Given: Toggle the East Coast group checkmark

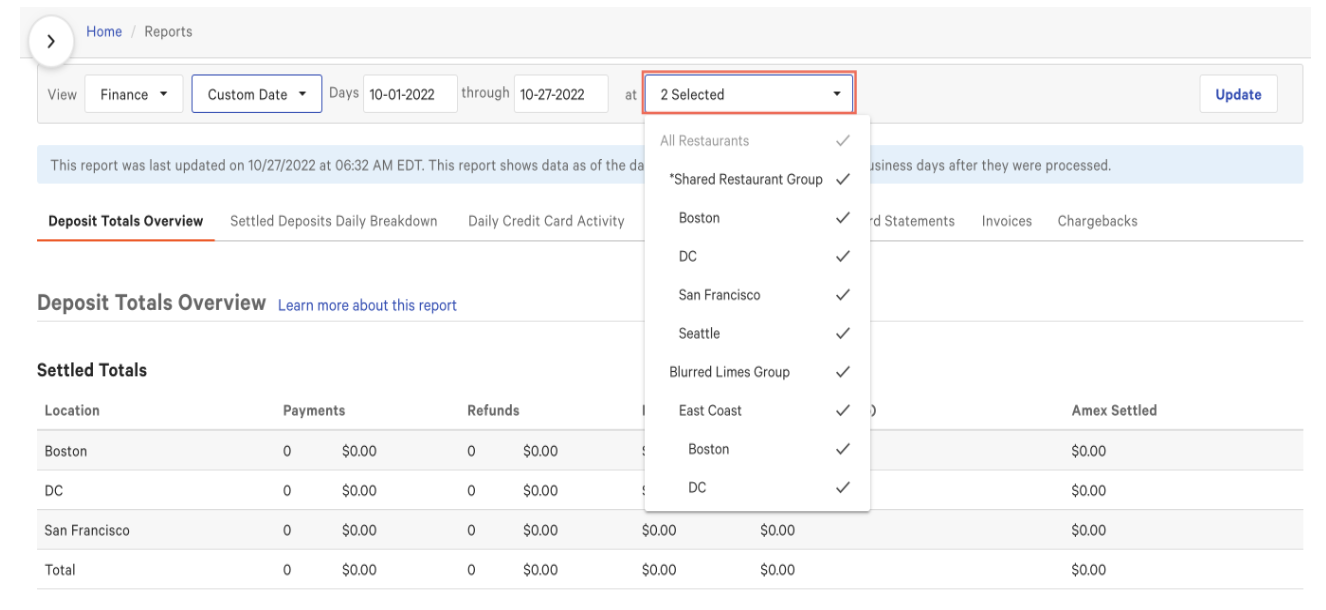Looking at the screenshot, I should pyautogui.click(x=757, y=410).
